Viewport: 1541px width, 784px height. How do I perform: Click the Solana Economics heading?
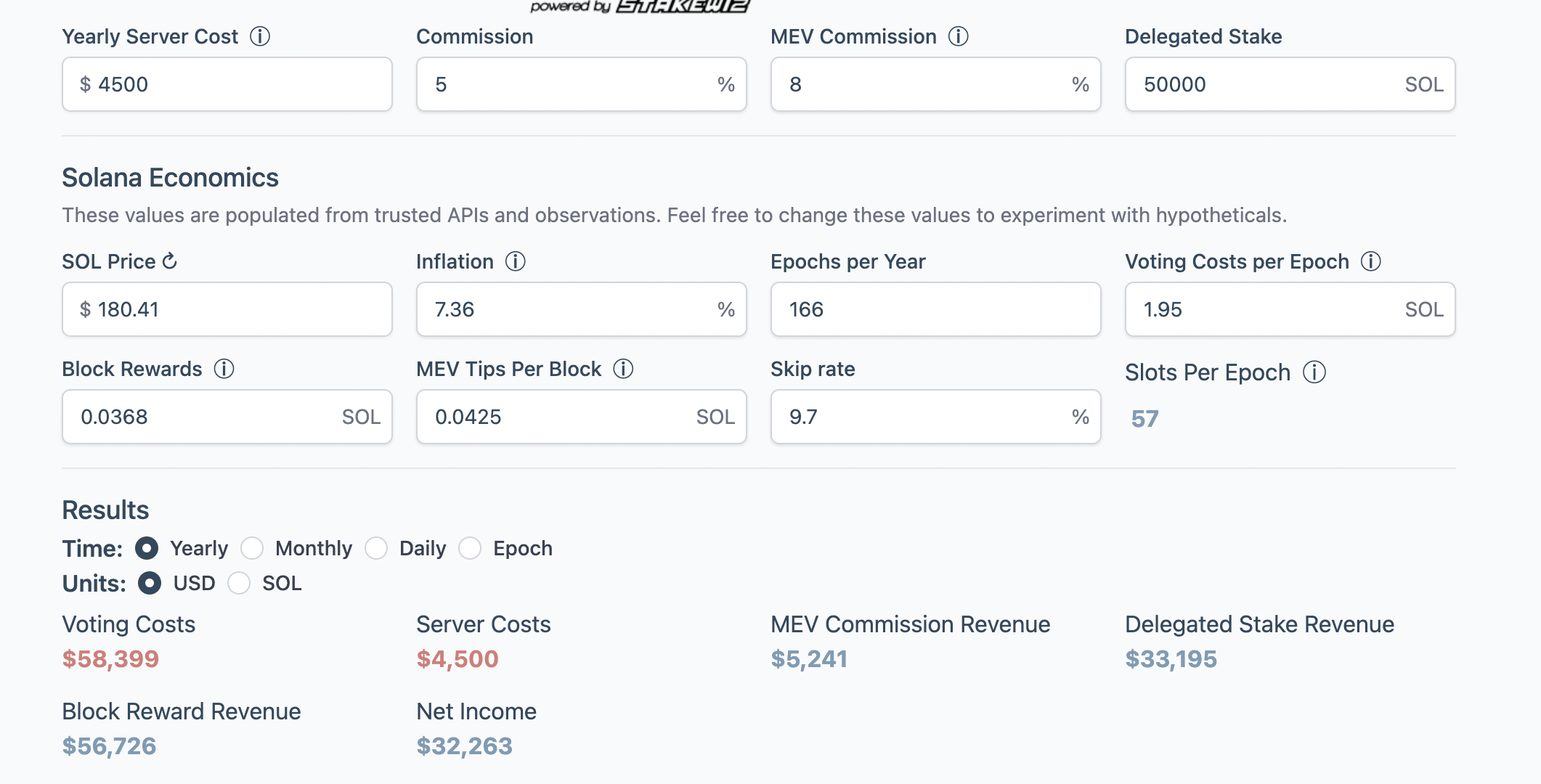pos(170,178)
